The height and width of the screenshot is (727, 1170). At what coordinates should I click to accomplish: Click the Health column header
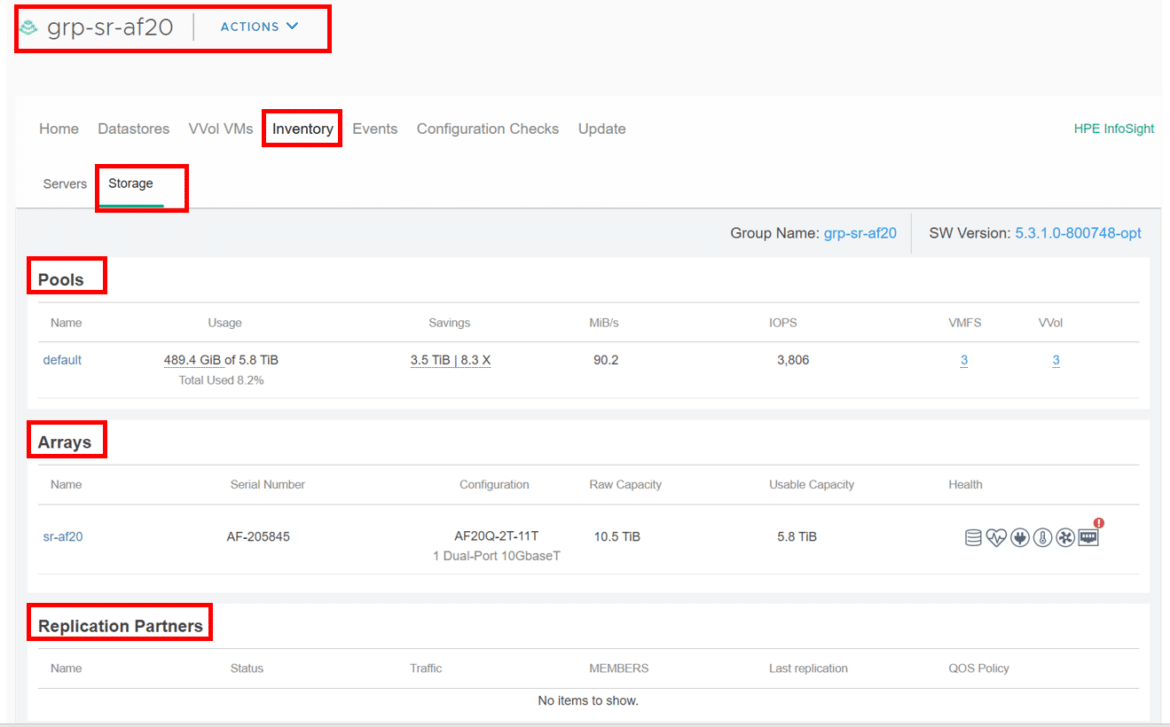965,484
